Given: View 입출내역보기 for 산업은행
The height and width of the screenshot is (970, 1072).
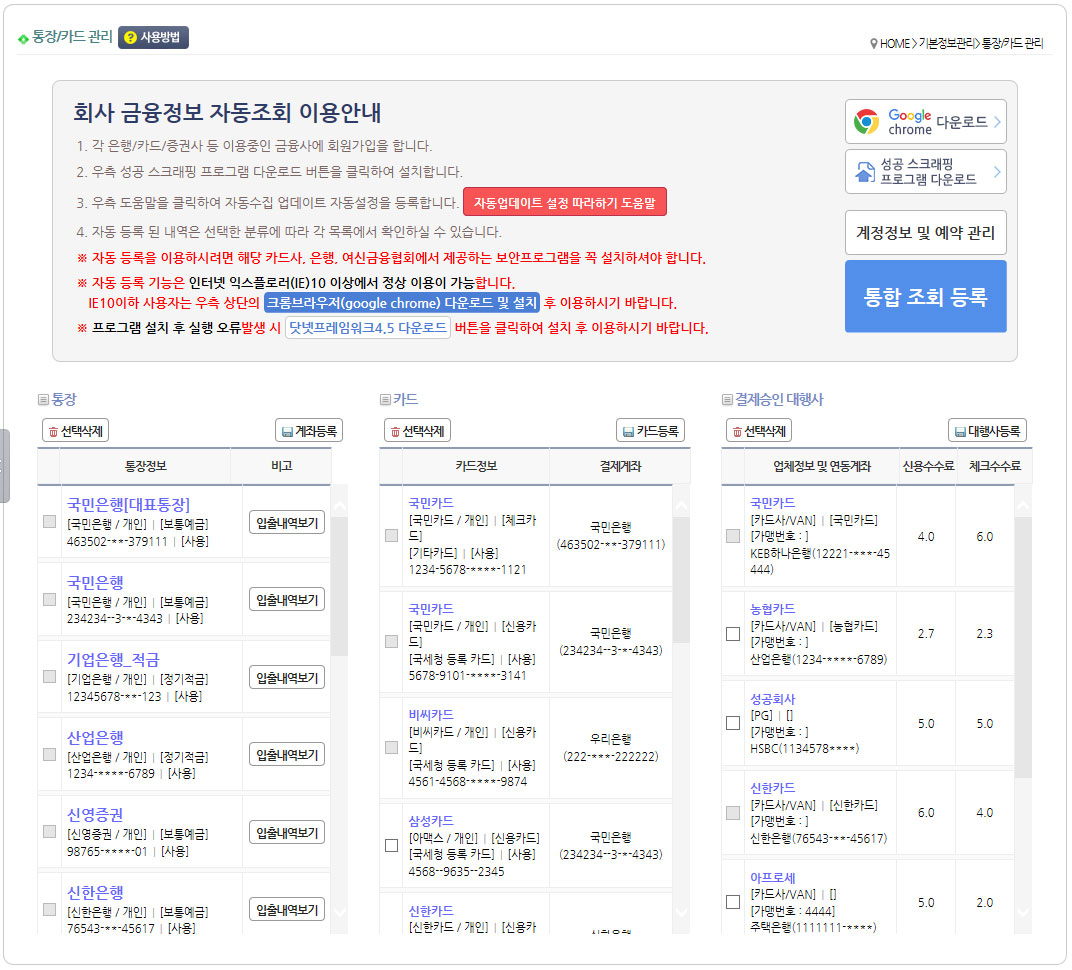Looking at the screenshot, I should coord(287,755).
